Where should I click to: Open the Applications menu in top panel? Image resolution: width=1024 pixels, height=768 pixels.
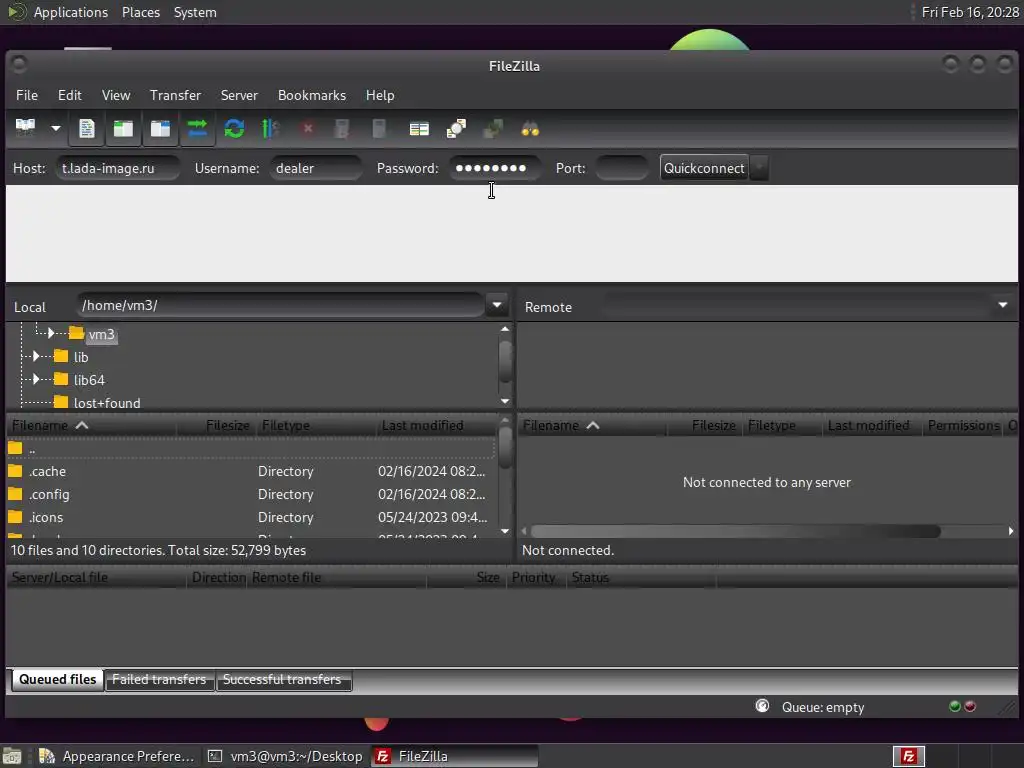tap(71, 12)
